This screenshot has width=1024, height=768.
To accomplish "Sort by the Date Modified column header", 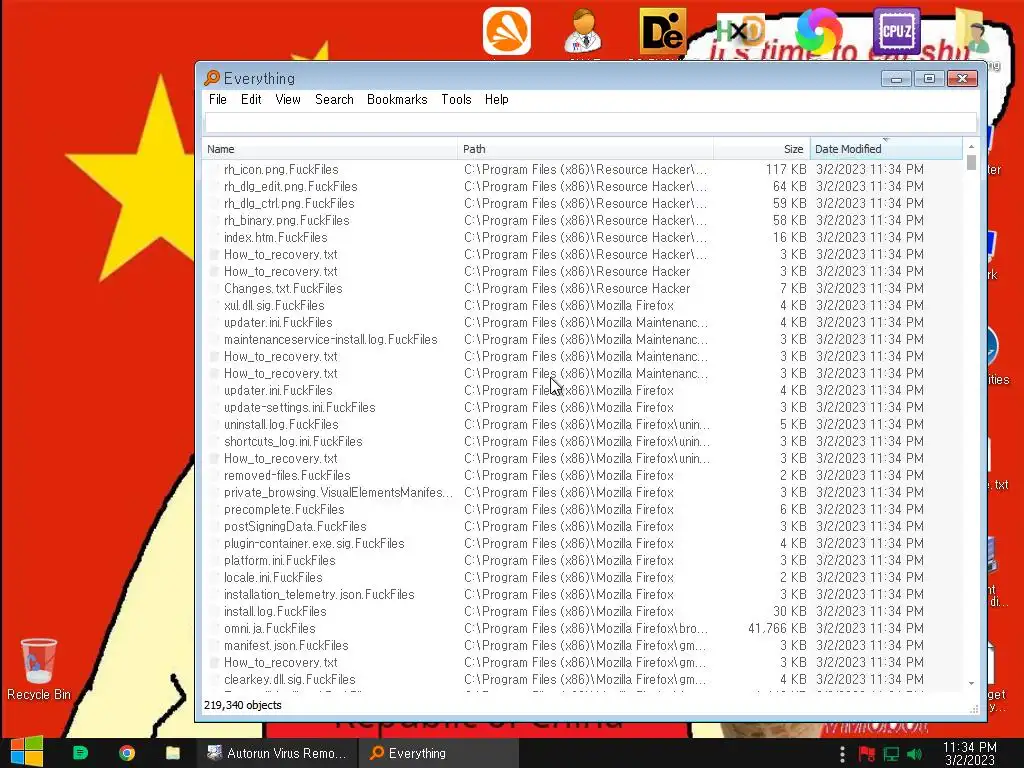I will [886, 149].
